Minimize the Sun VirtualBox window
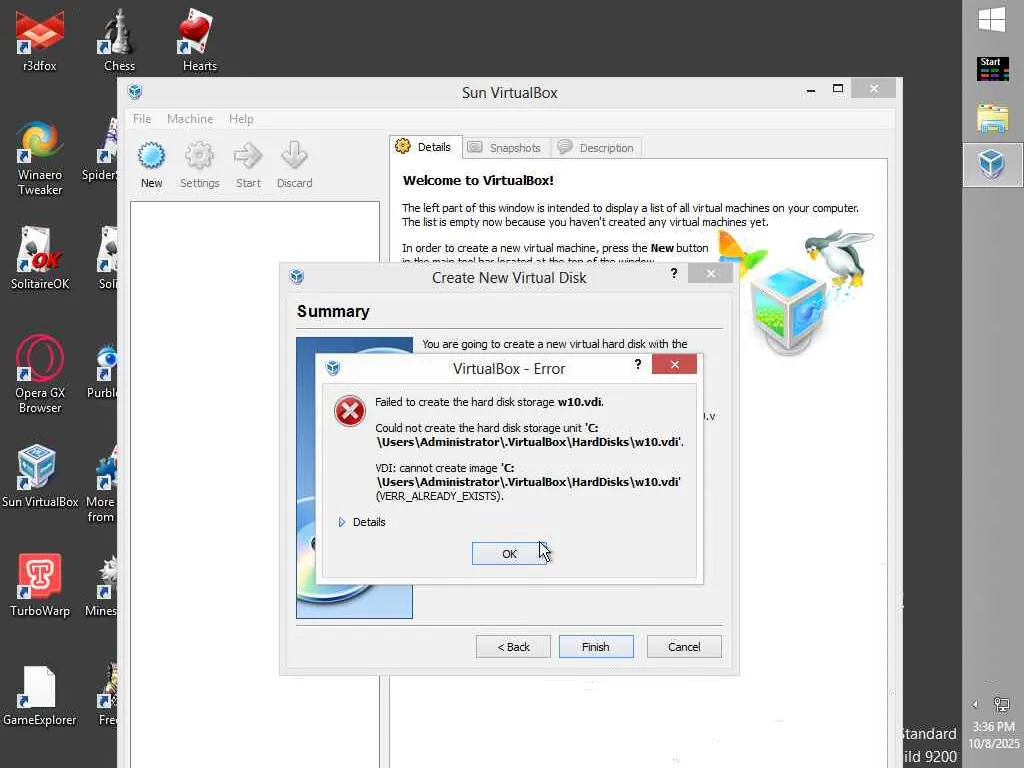1024x768 pixels. click(x=810, y=89)
